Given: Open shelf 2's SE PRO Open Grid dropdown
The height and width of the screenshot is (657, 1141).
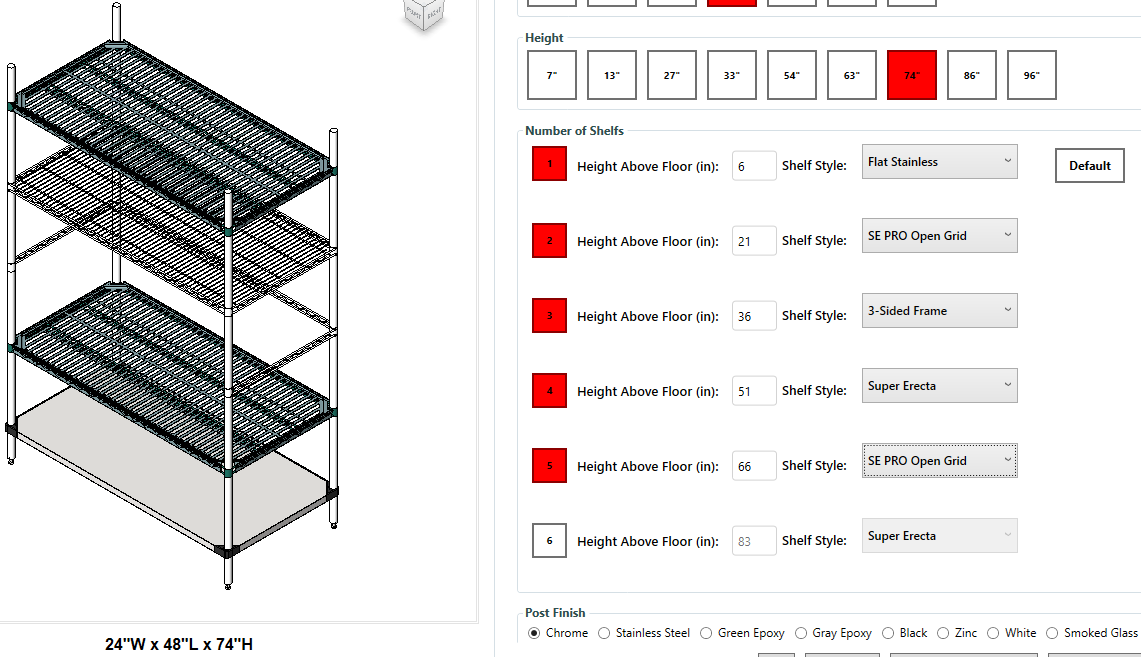Looking at the screenshot, I should click(x=939, y=235).
